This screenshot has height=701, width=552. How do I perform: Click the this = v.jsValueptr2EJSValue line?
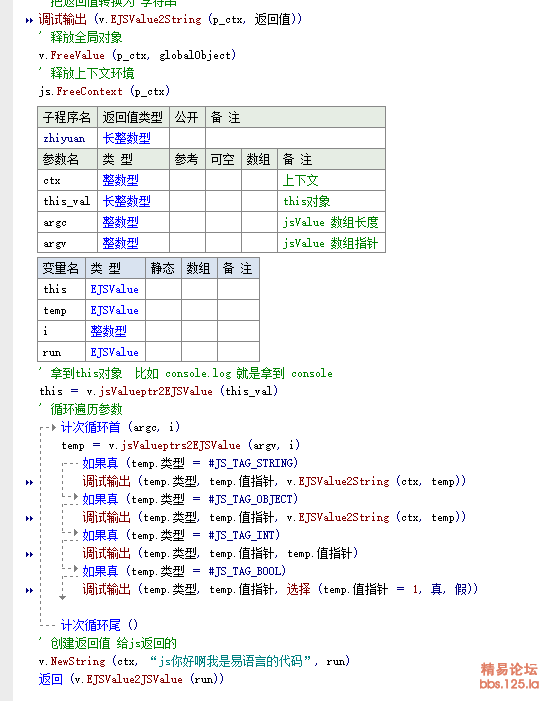point(159,391)
